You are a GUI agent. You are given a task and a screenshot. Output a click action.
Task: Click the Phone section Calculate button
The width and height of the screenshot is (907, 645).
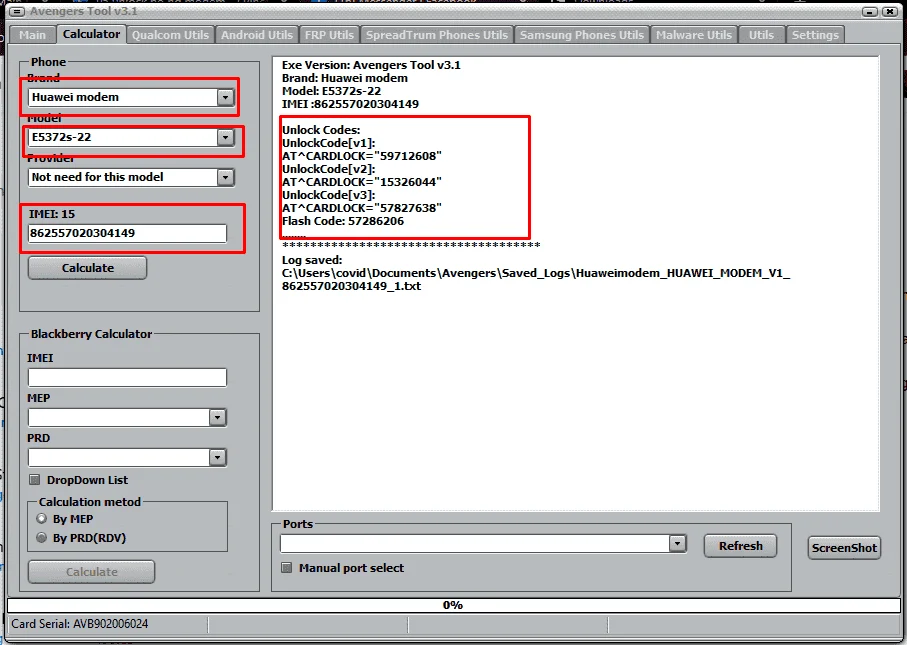87,268
